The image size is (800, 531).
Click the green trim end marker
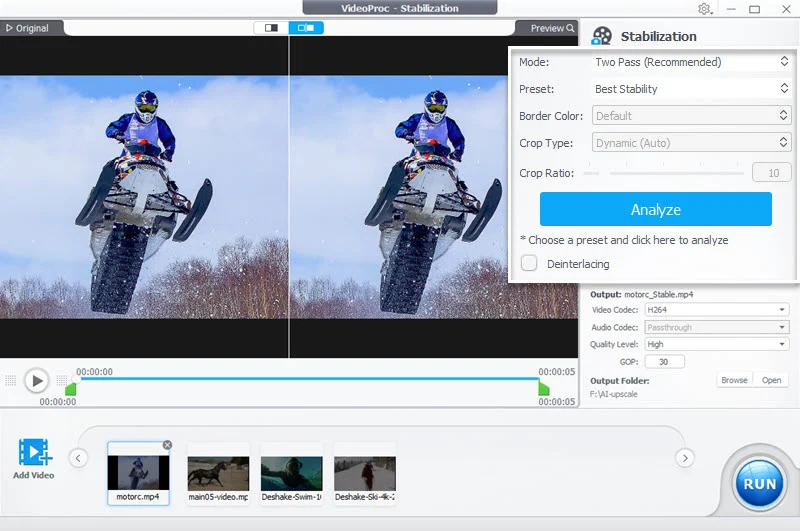(x=543, y=388)
